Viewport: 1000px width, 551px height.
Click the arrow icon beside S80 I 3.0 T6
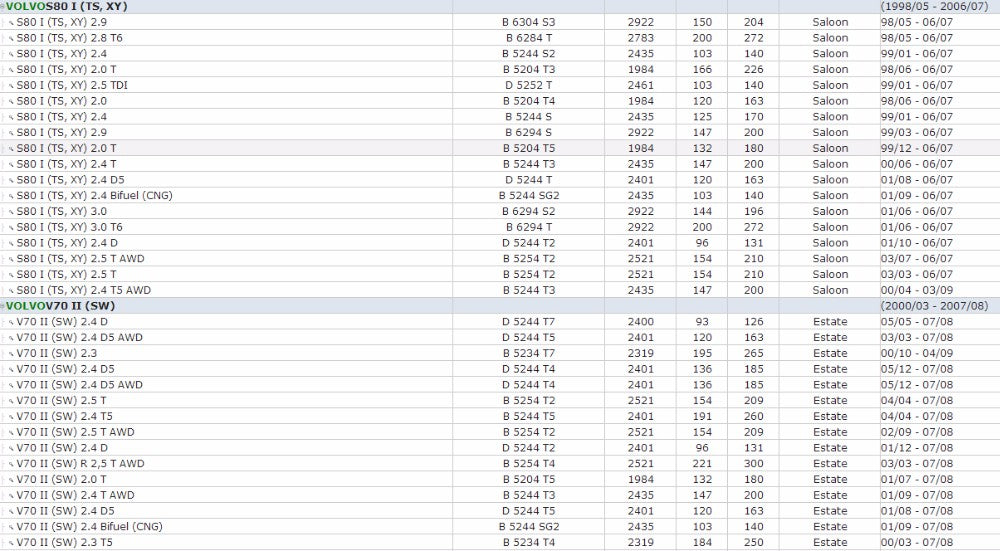coord(11,228)
